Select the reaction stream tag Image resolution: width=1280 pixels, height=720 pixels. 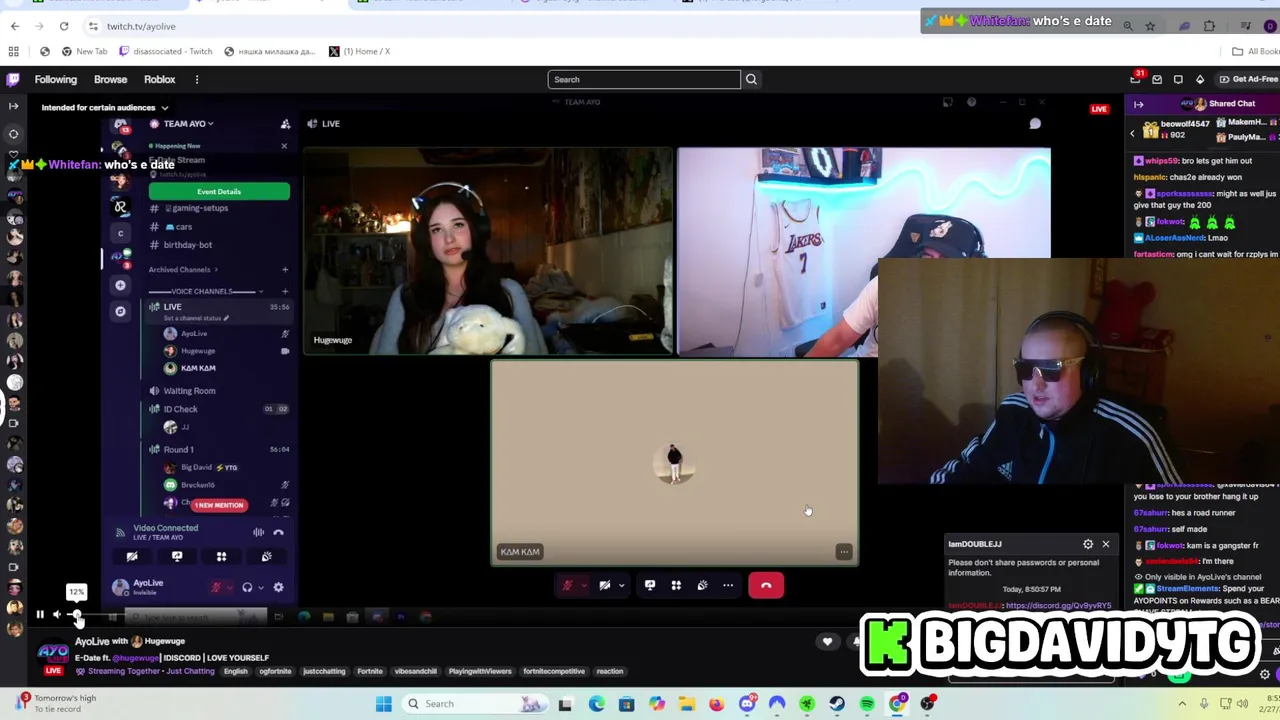click(x=609, y=672)
